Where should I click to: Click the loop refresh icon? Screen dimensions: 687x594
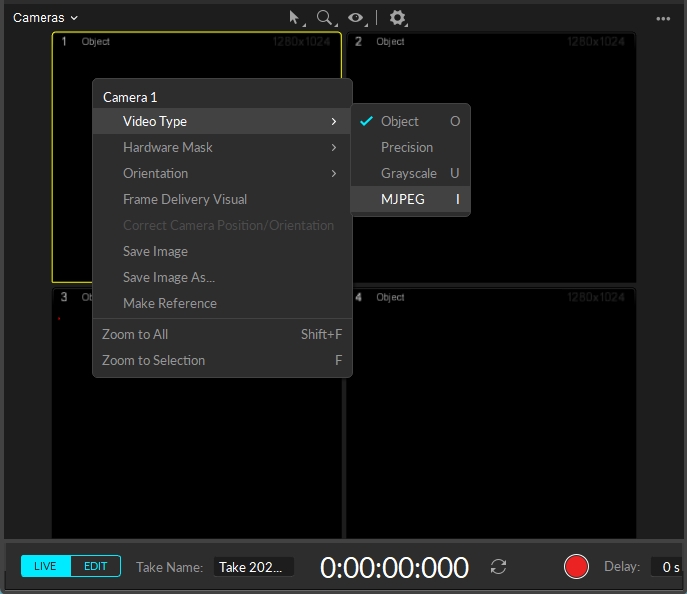(498, 567)
